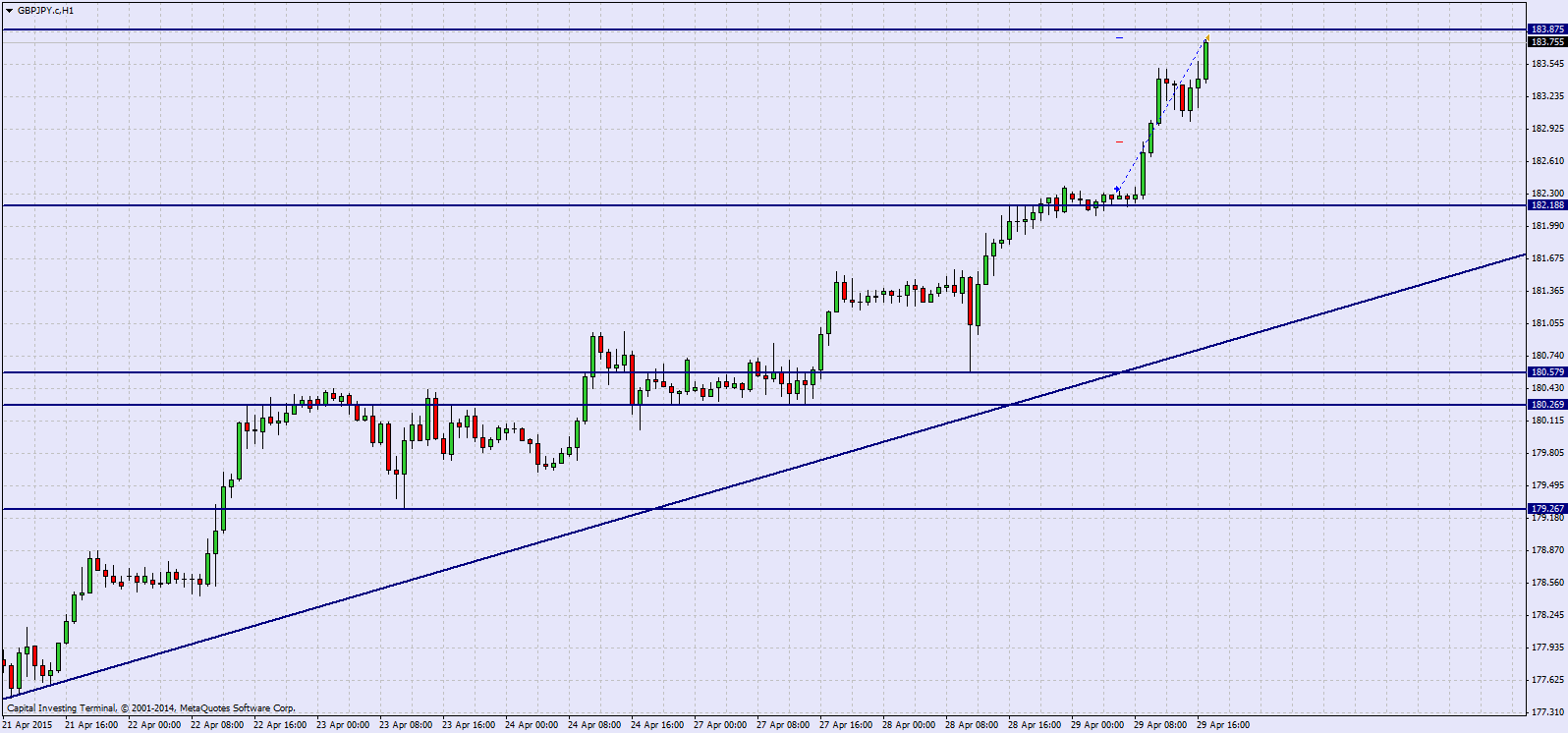Click the 180.579 horizontal line price label
This screenshot has width=1568, height=733.
(x=1547, y=372)
